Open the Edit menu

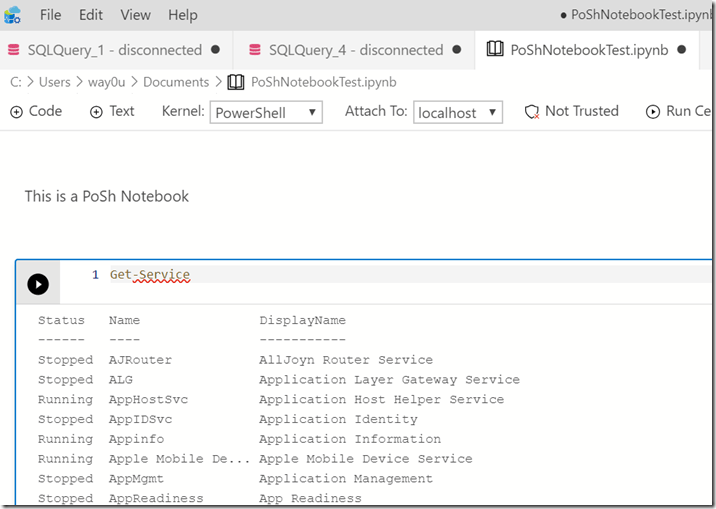coord(90,15)
